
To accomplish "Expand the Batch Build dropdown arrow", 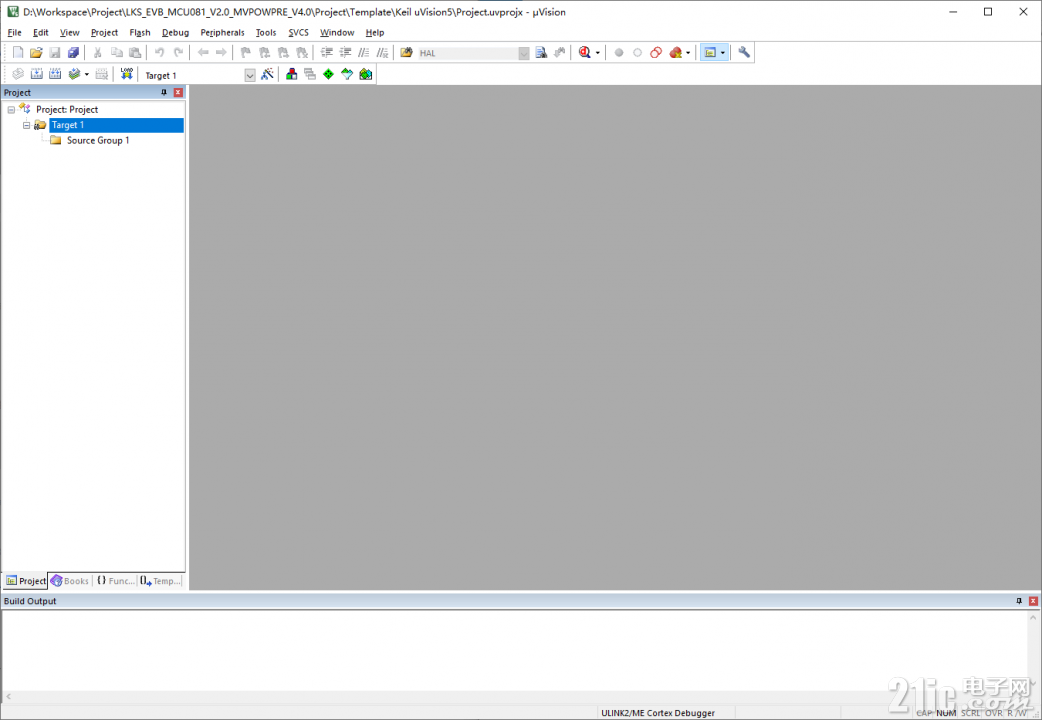I will point(86,74).
